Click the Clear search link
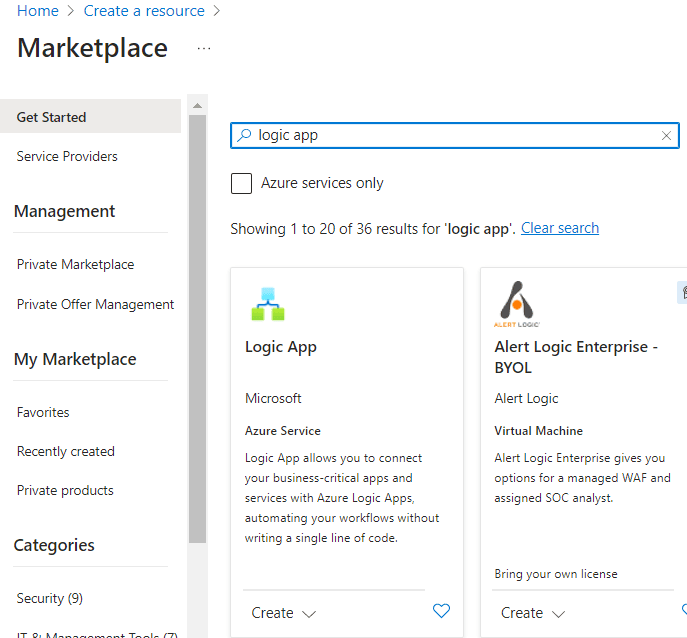This screenshot has width=687, height=638. pyautogui.click(x=560, y=228)
